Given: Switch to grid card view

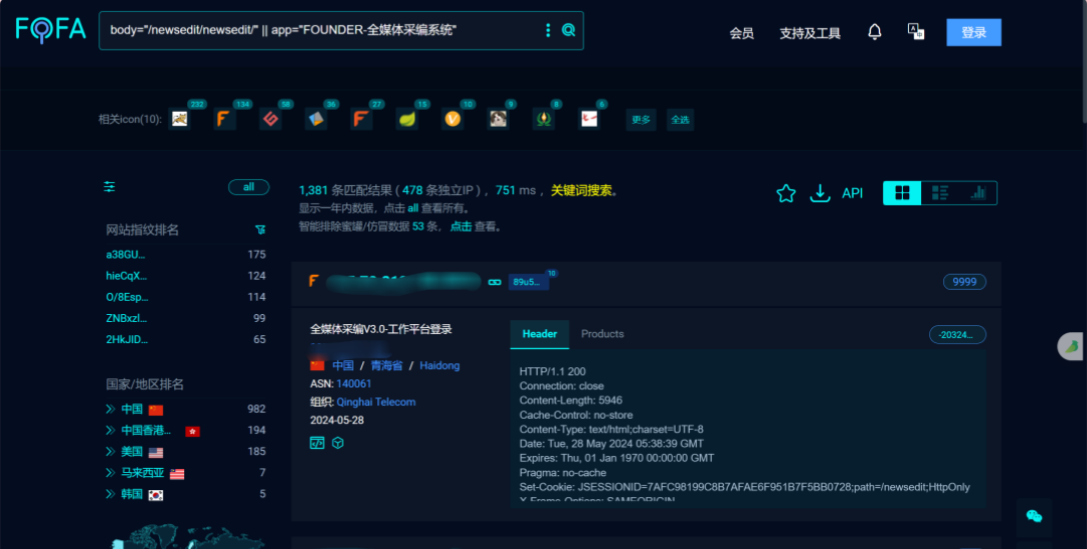Looking at the screenshot, I should 902,193.
